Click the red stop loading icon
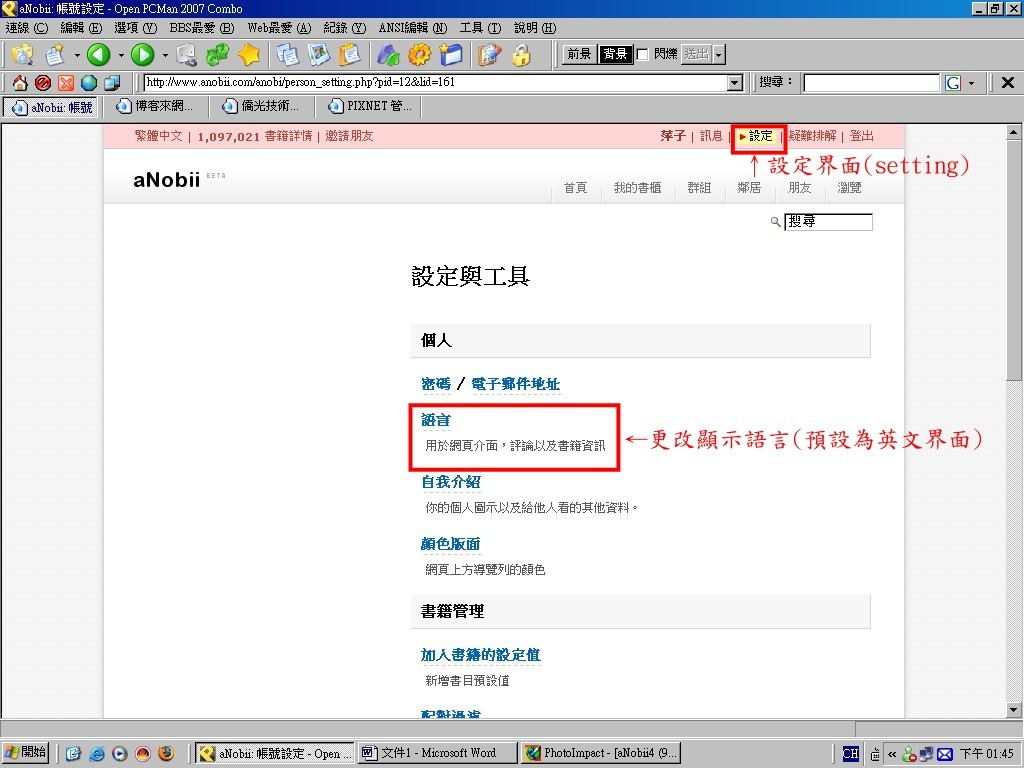 (43, 82)
